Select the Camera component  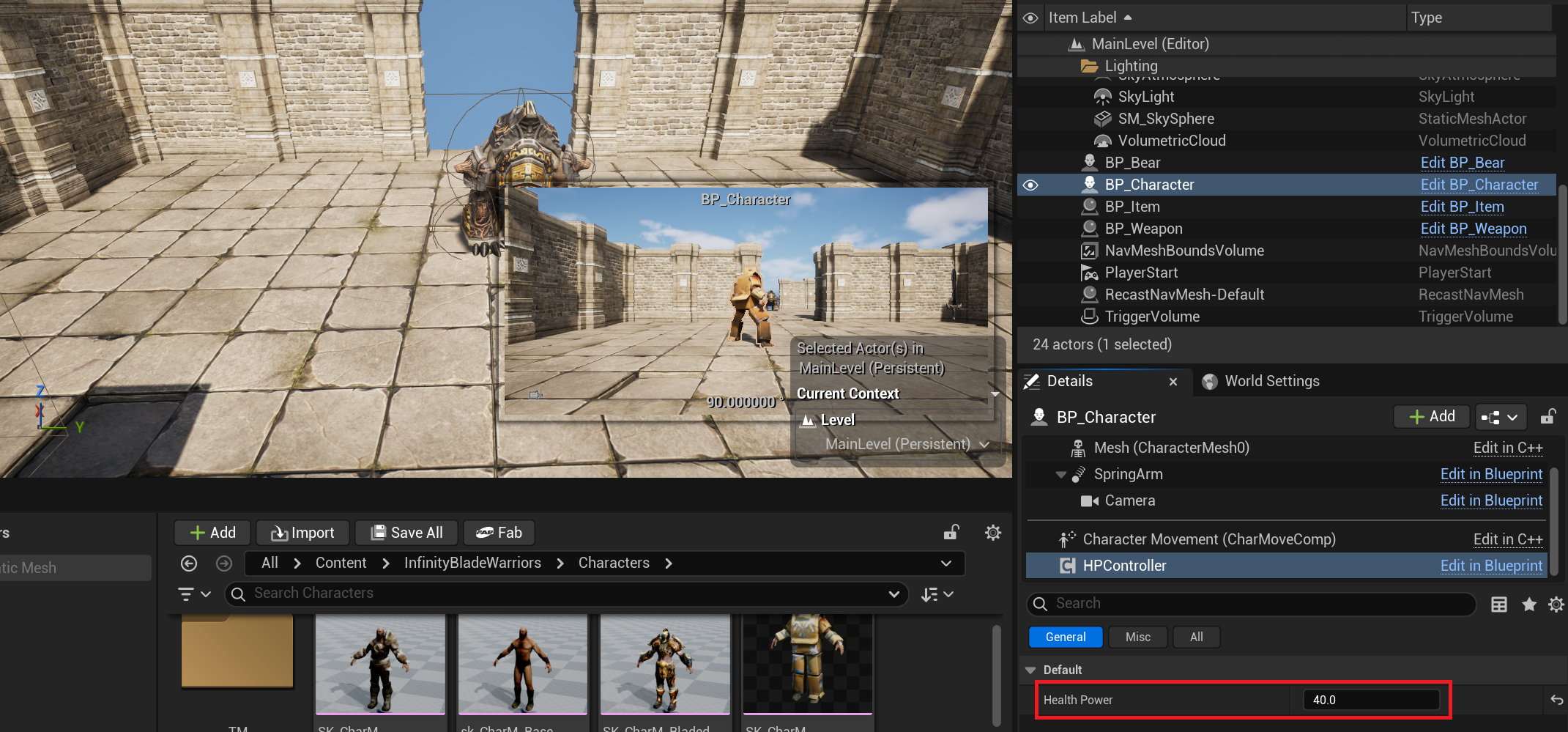1129,500
